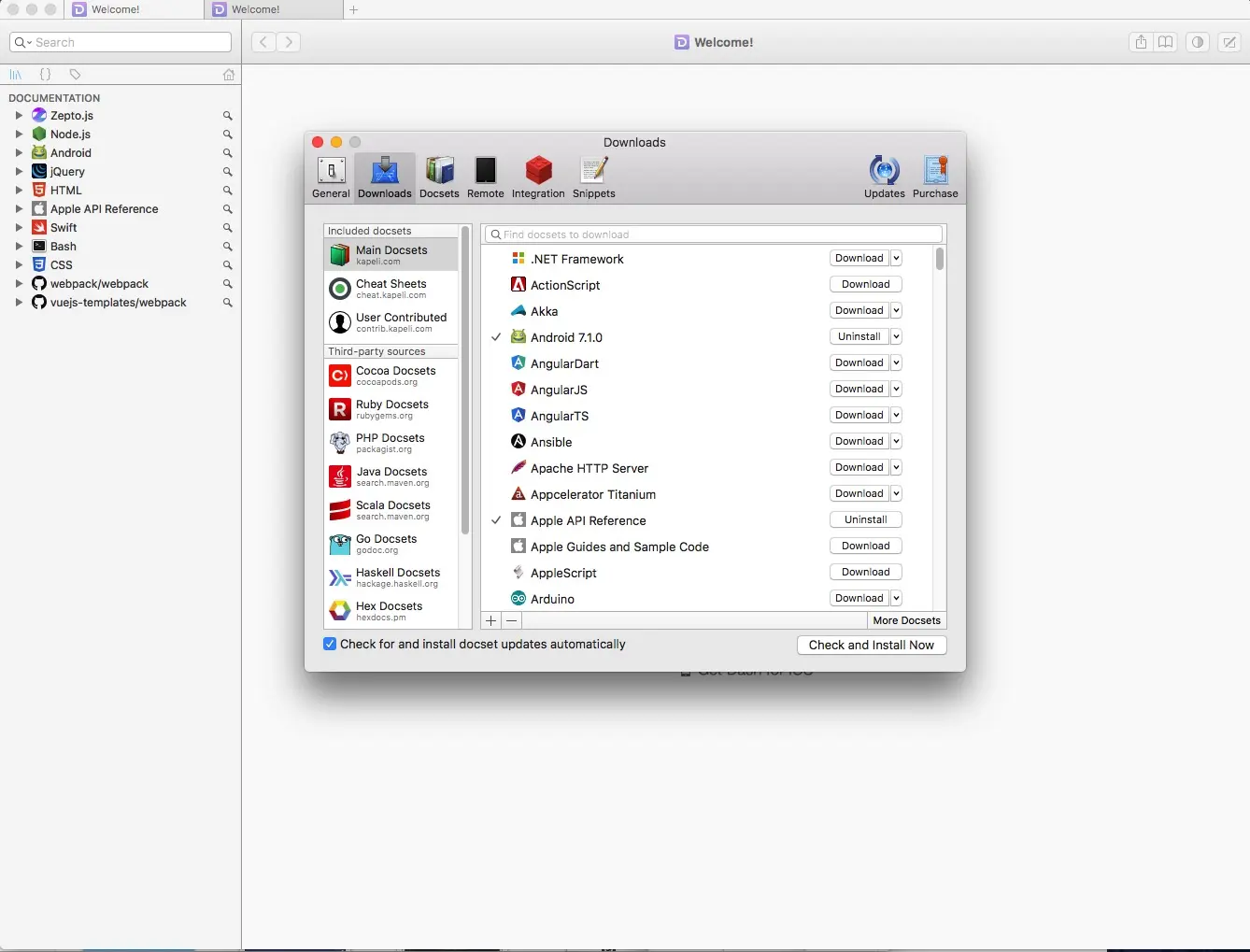Uninstall the Apple API Reference docset
Screen dimensions: 1250x952
(x=866, y=519)
